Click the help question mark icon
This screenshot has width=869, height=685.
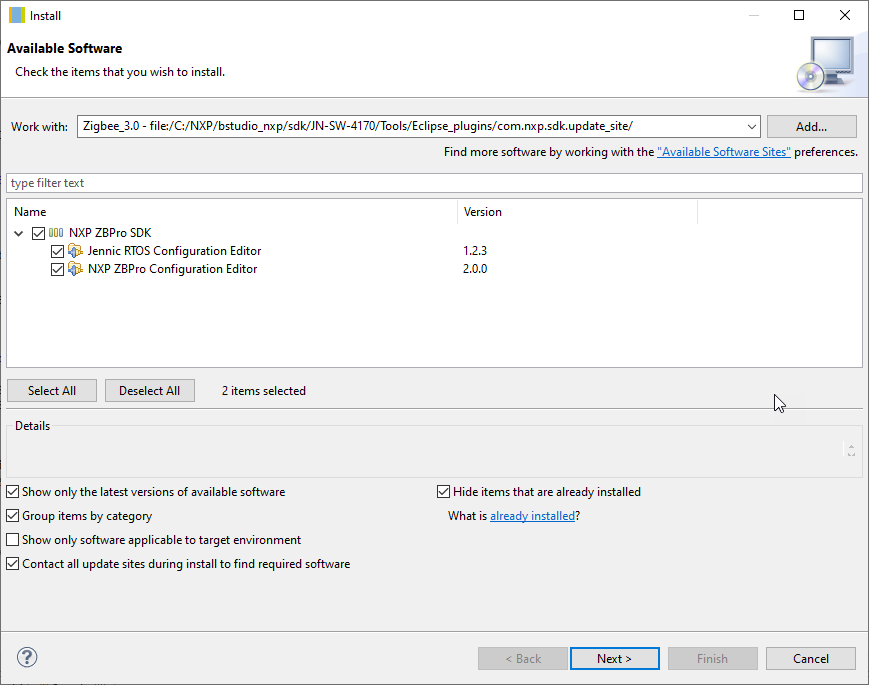click(28, 658)
